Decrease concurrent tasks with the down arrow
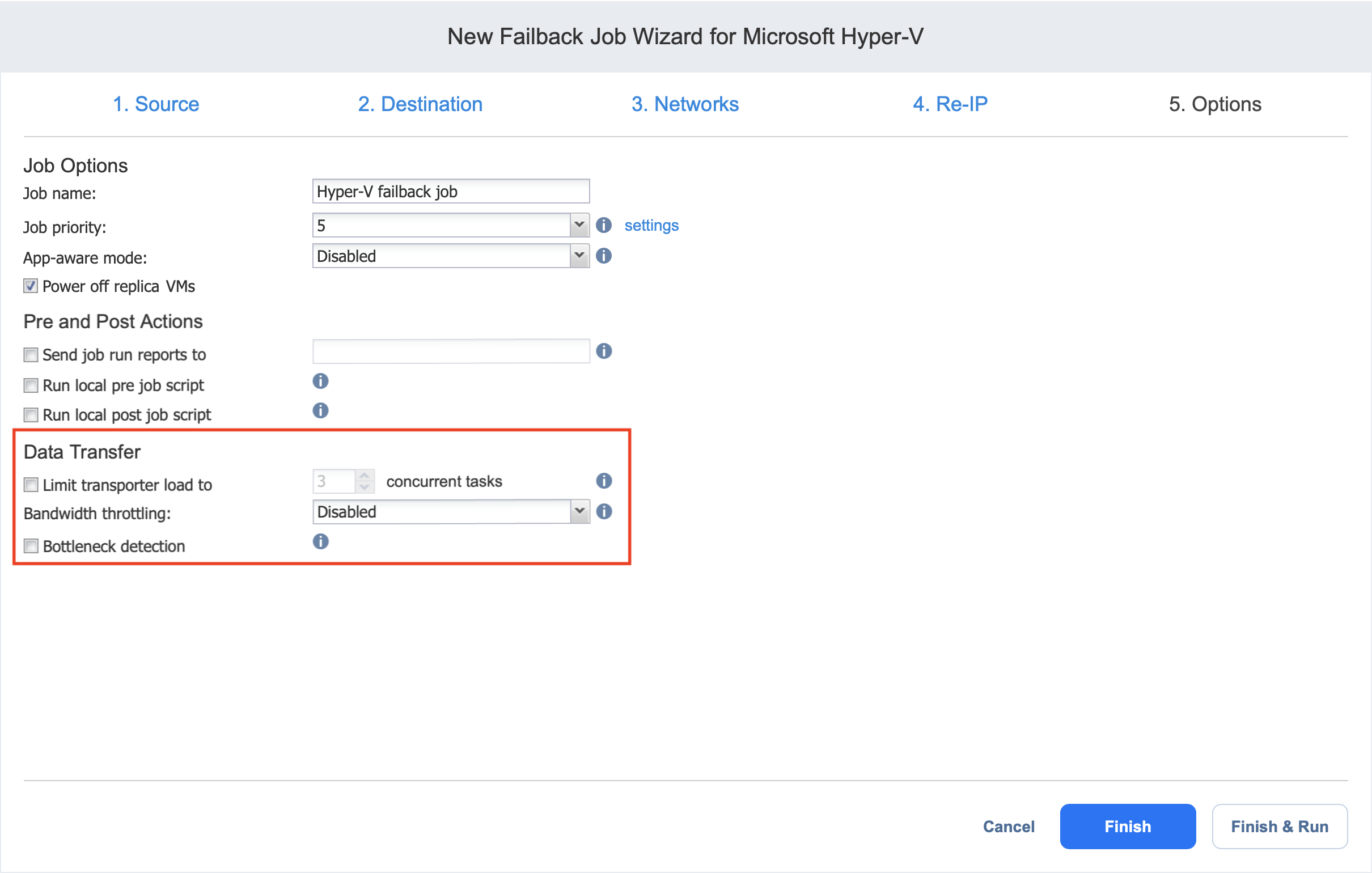The width and height of the screenshot is (1372, 873). click(365, 487)
